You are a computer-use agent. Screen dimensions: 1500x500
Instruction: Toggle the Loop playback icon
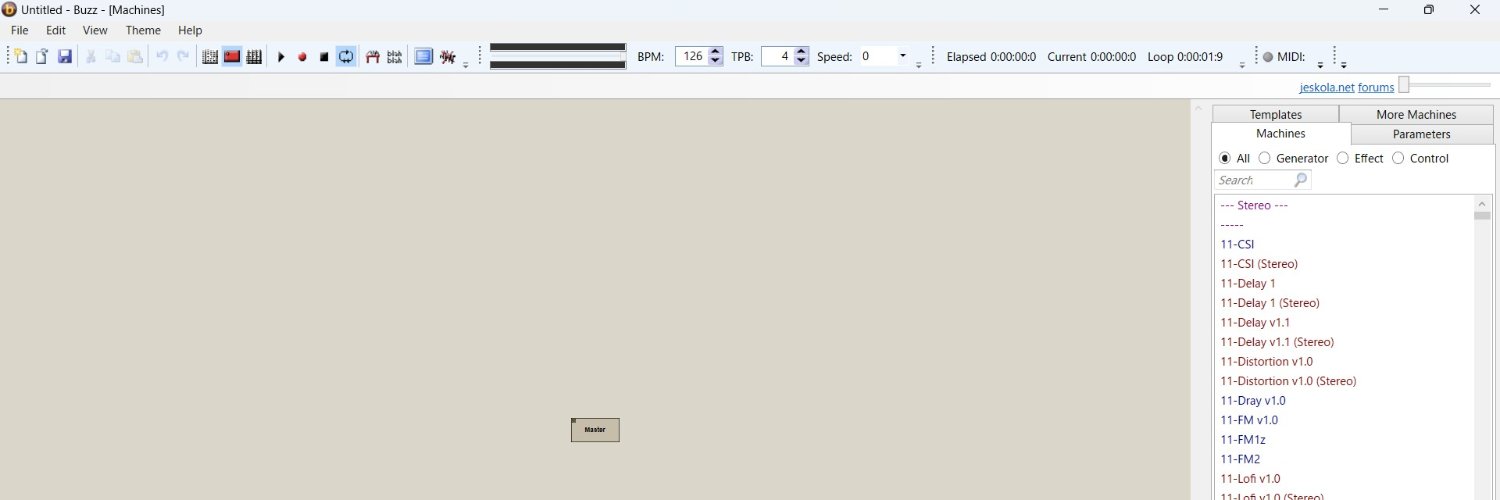tap(346, 57)
